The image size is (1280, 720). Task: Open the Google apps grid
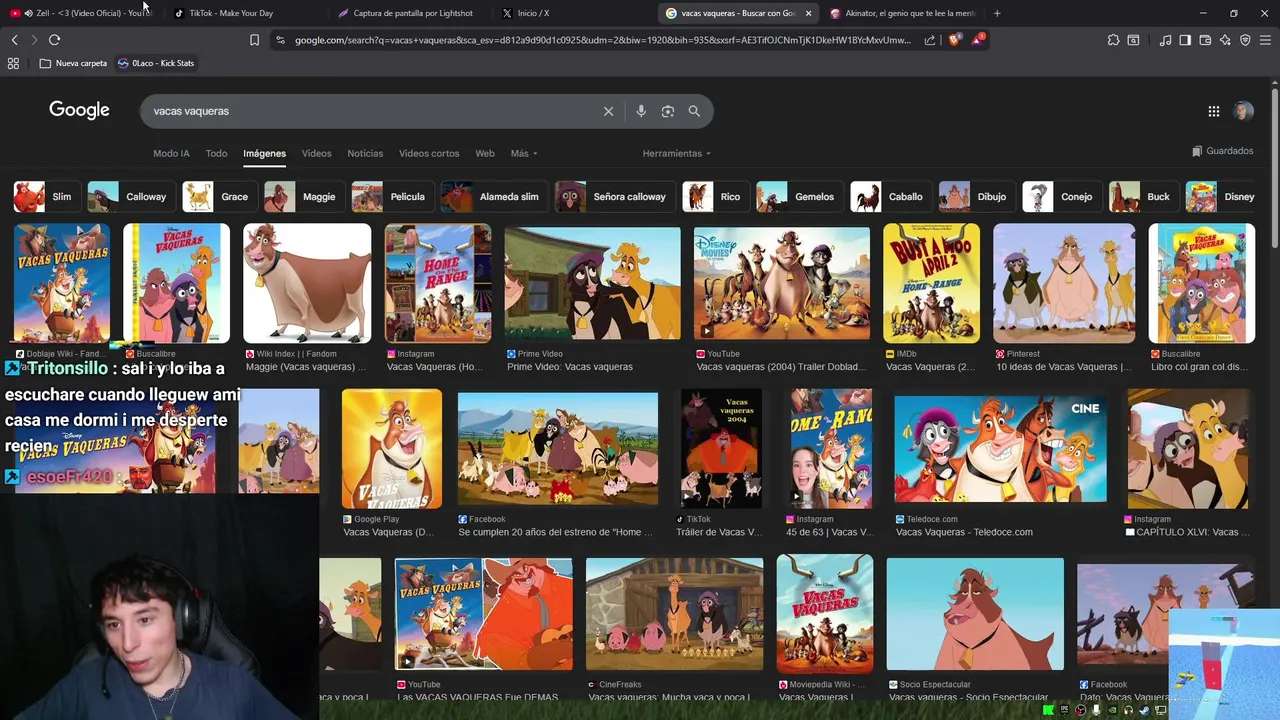tap(1213, 111)
